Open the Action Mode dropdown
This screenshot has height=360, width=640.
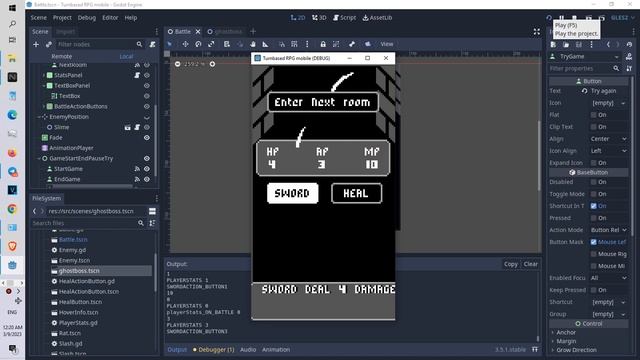[609, 230]
